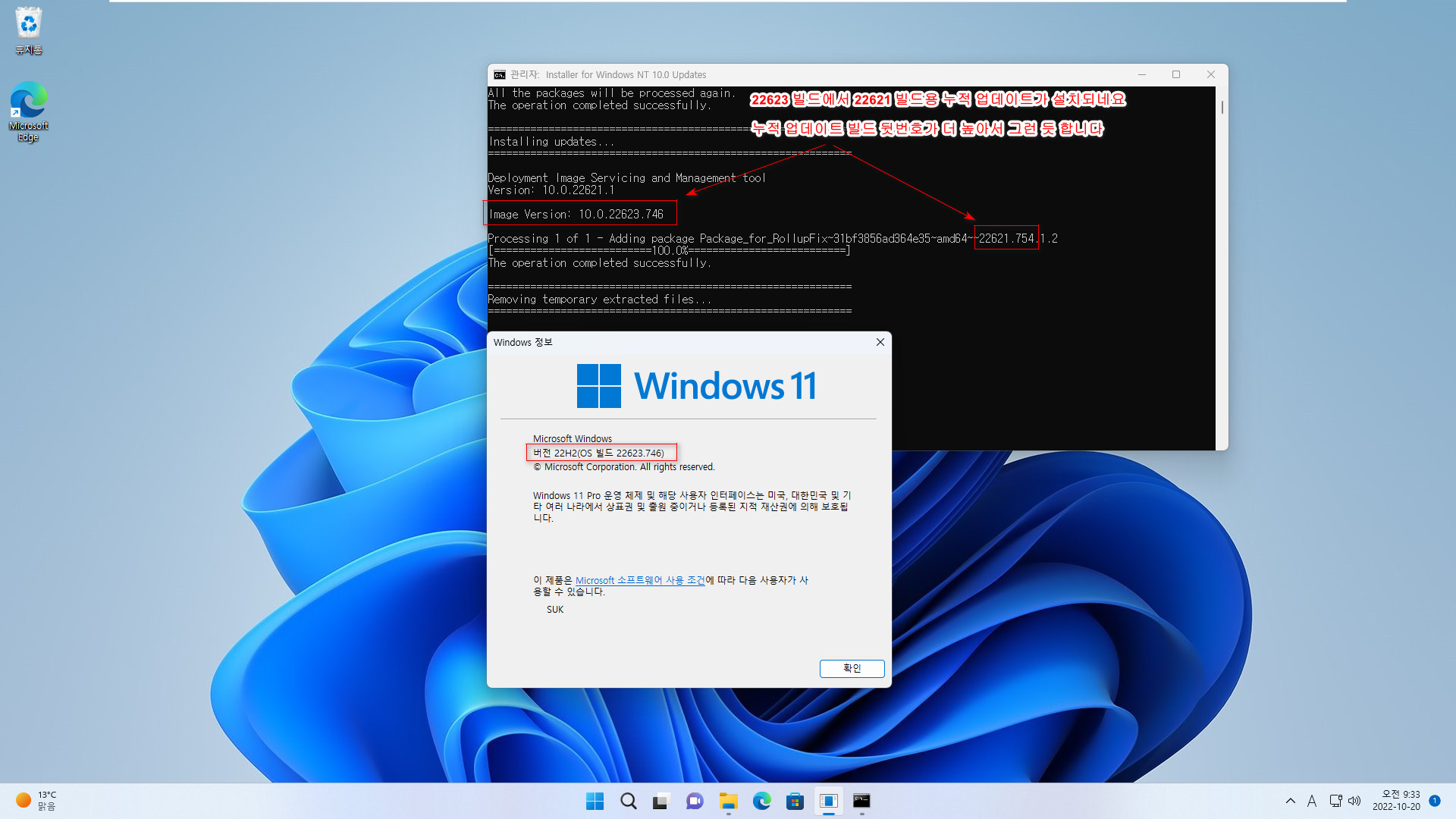Click 'Removing temporary extracted files...' line

point(599,300)
